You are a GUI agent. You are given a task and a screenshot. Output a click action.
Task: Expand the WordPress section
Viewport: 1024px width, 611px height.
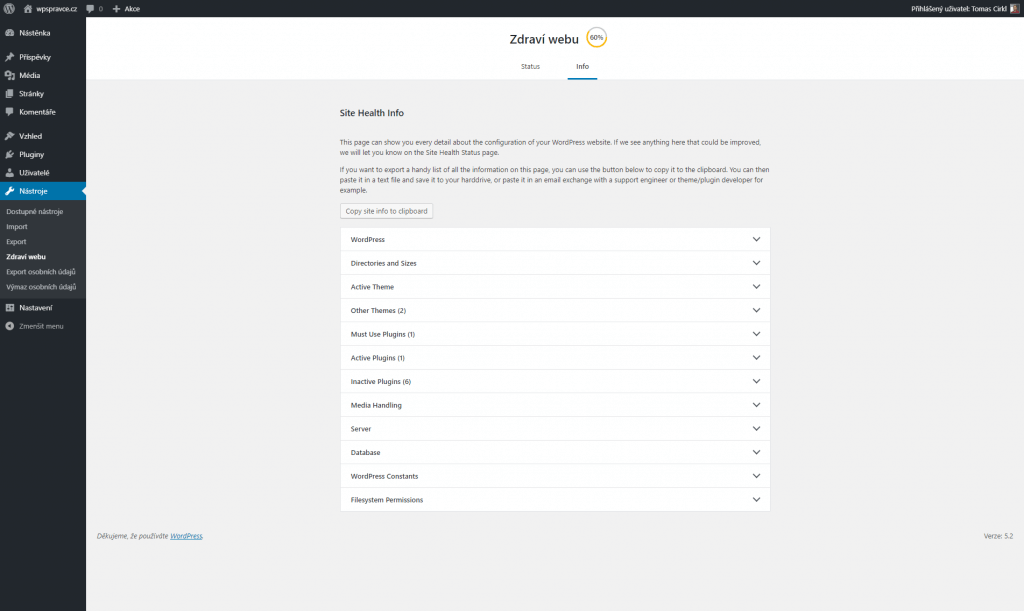pyautogui.click(x=554, y=240)
